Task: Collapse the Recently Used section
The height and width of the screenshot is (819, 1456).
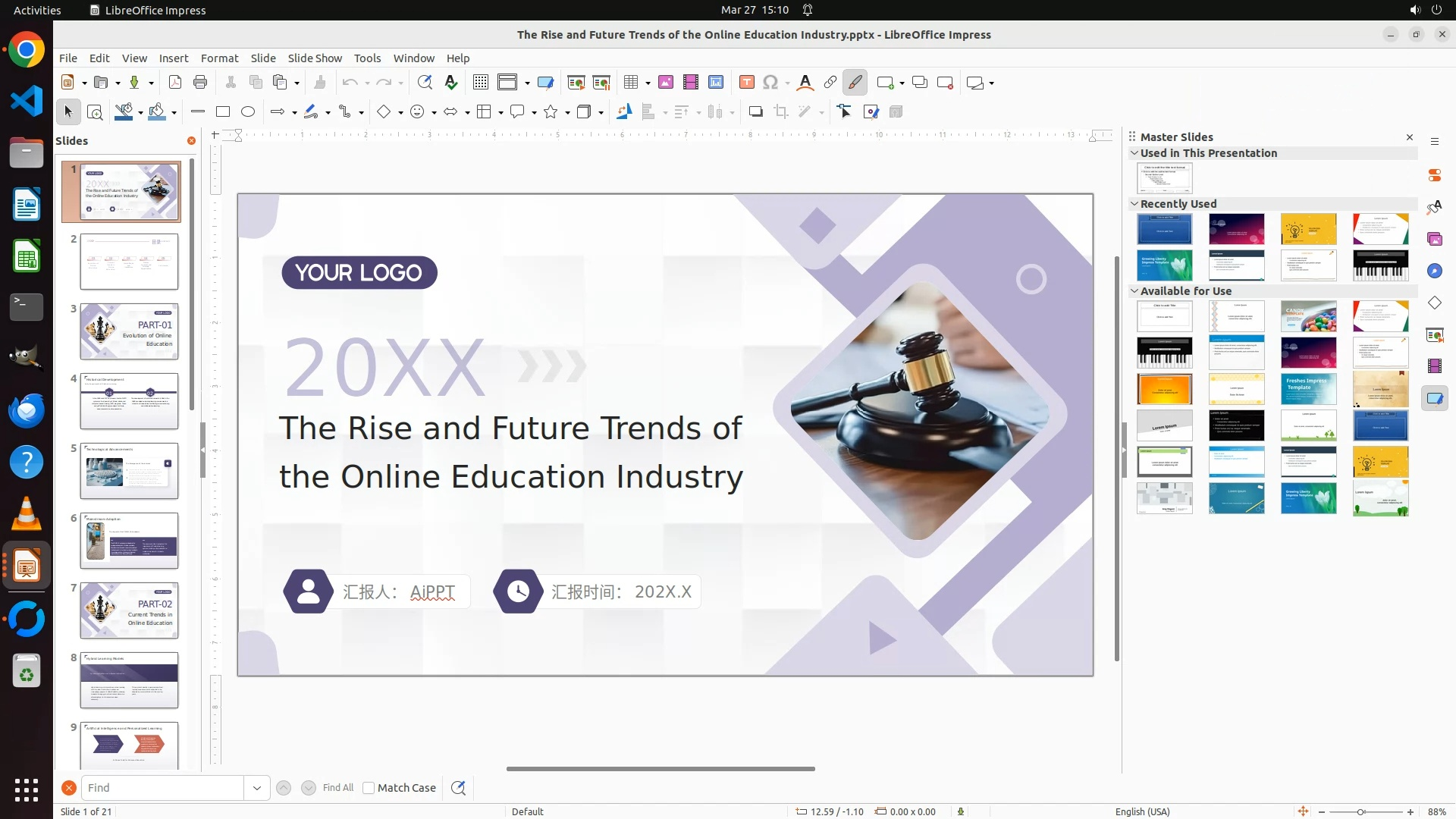Action: coord(1134,204)
